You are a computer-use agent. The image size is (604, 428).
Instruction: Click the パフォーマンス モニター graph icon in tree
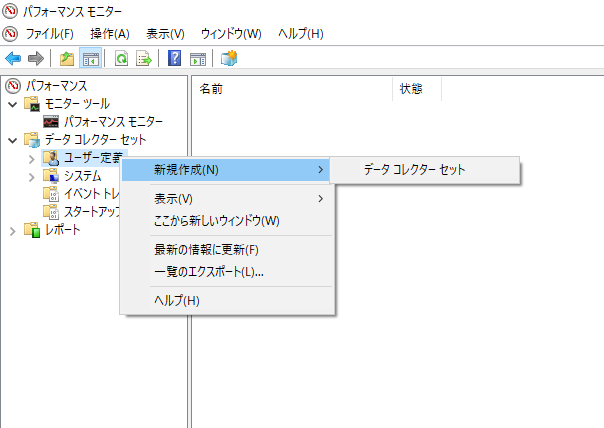click(51, 122)
